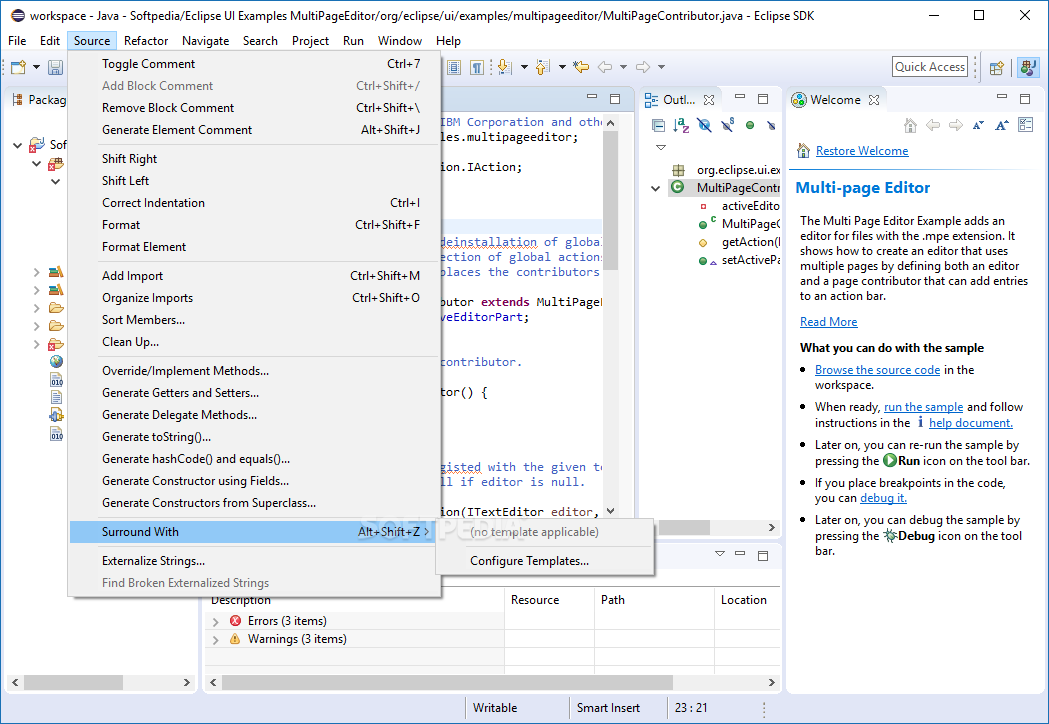Open back history dropdown arrow

[624, 67]
